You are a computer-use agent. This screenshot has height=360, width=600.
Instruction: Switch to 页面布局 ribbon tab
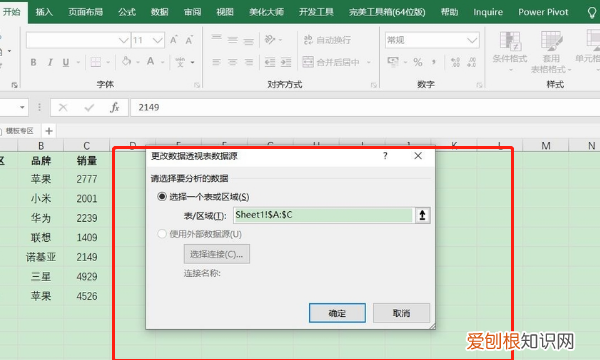tap(85, 12)
